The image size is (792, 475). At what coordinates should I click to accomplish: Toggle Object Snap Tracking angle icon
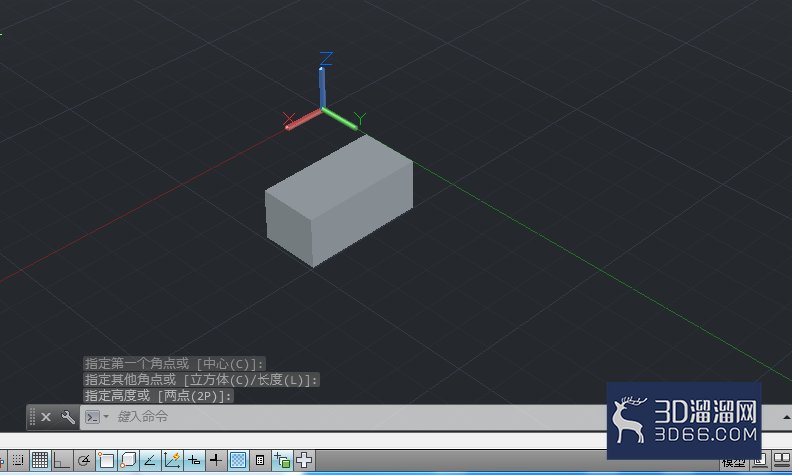point(150,460)
